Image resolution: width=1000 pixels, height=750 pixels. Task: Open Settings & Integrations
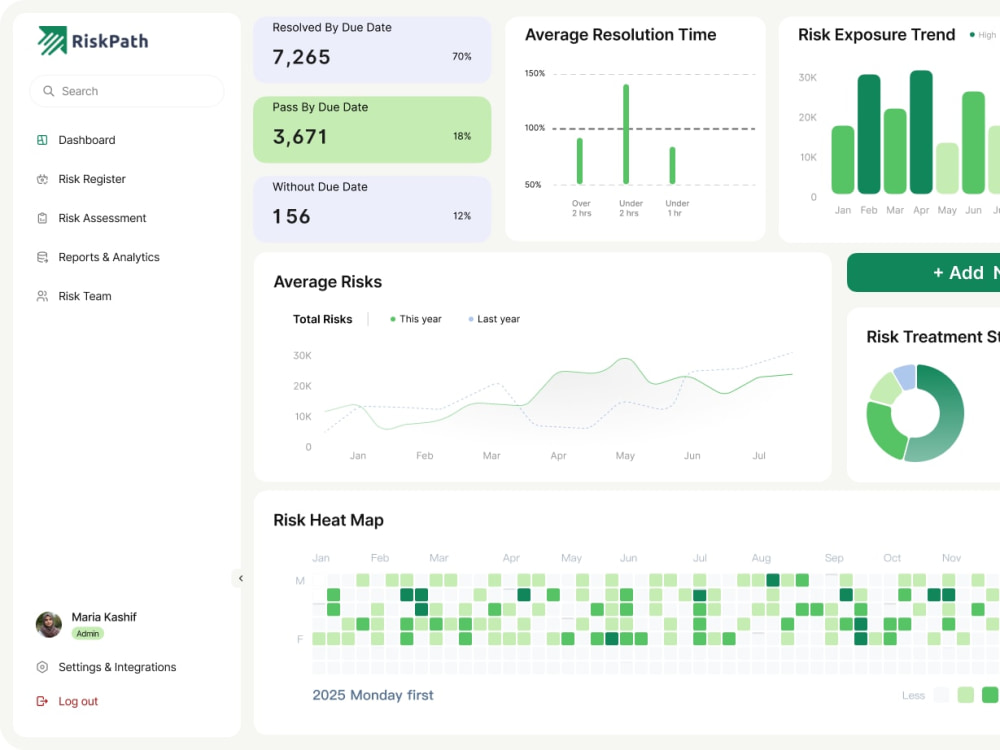click(117, 667)
